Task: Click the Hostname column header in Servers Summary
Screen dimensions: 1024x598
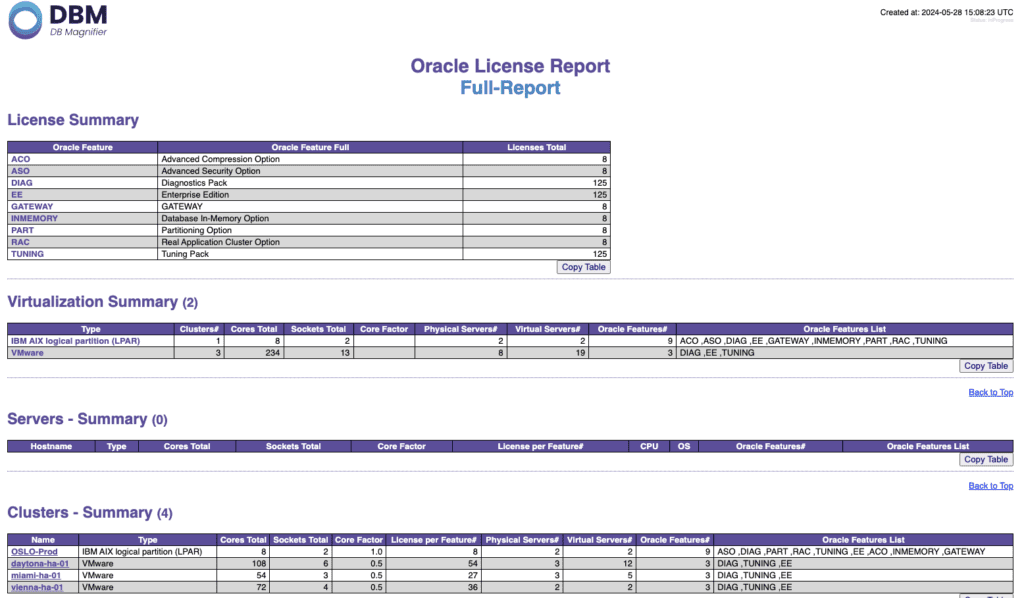Action: [x=51, y=446]
